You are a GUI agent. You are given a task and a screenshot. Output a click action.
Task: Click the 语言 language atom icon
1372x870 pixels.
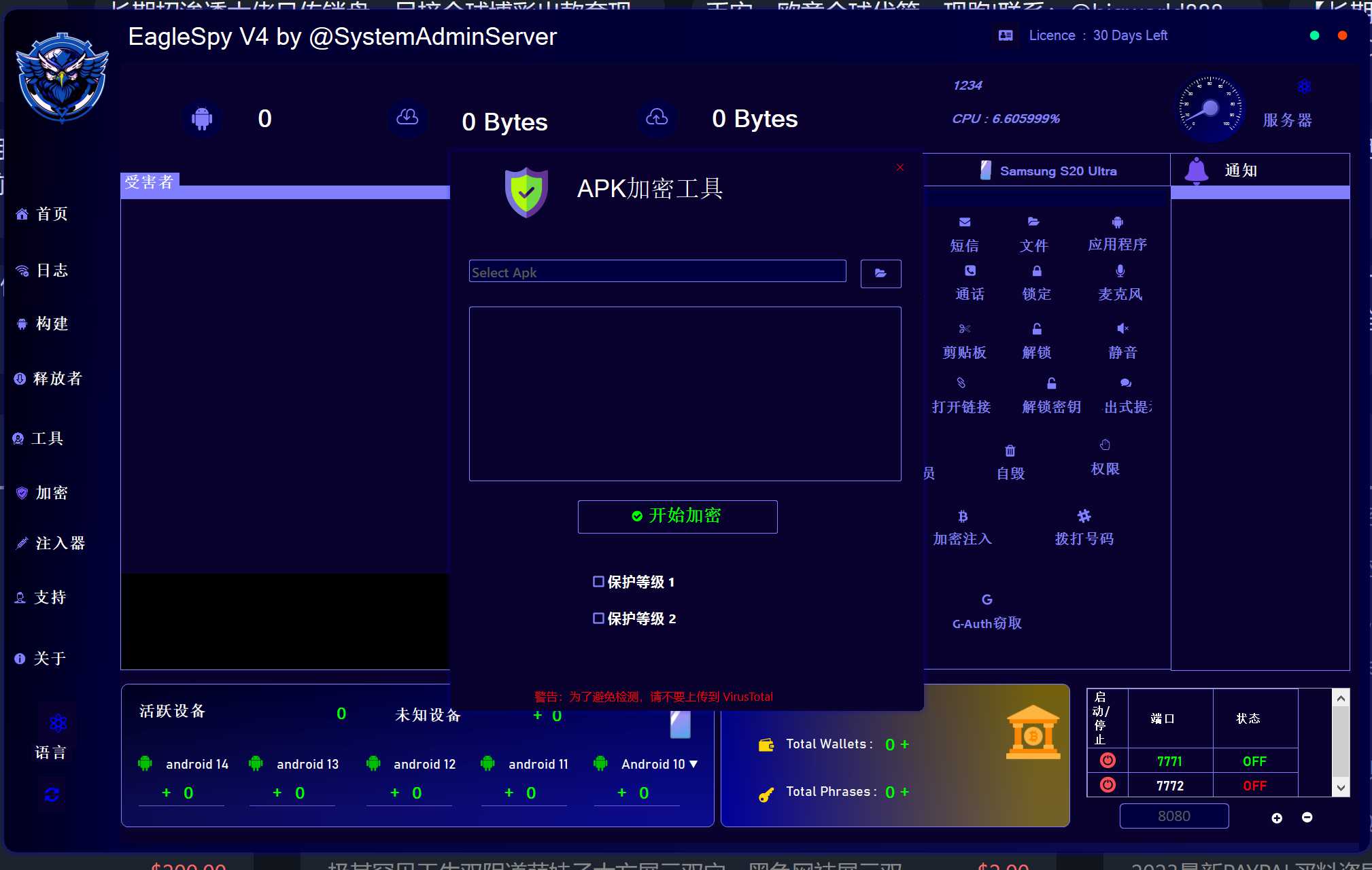click(58, 723)
